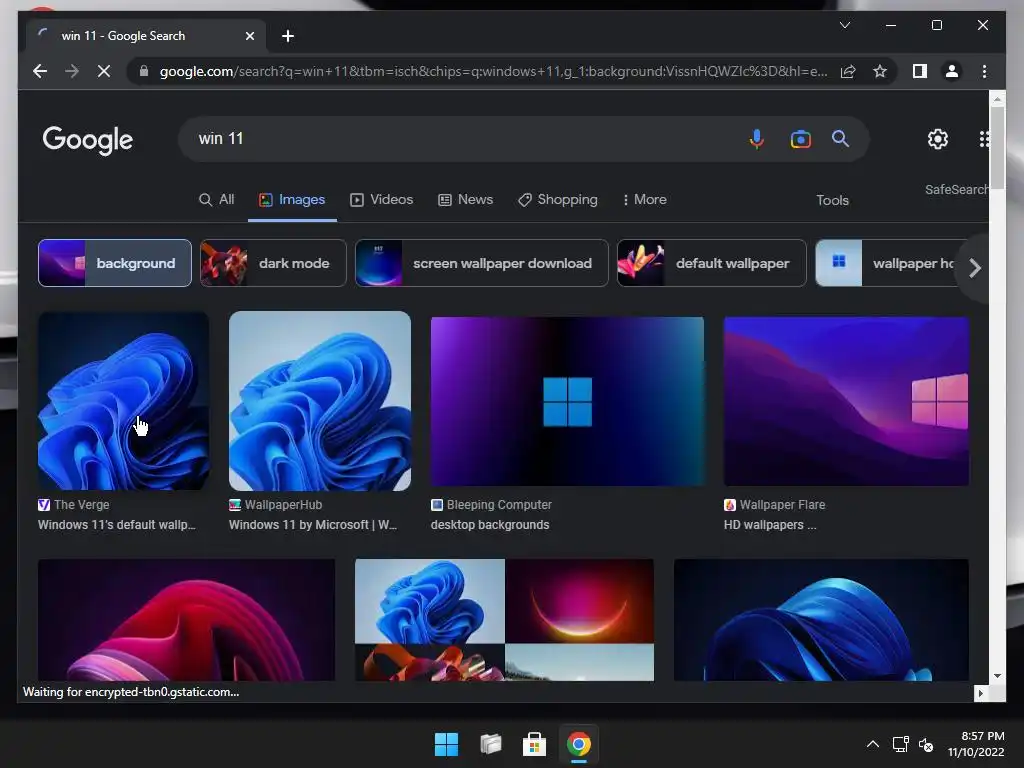Click the scrollbar up arrow
1024x768 pixels.
click(997, 99)
